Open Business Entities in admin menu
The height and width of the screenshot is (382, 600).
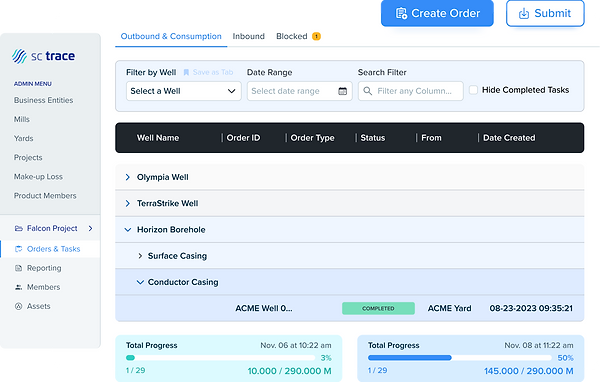[x=44, y=100]
